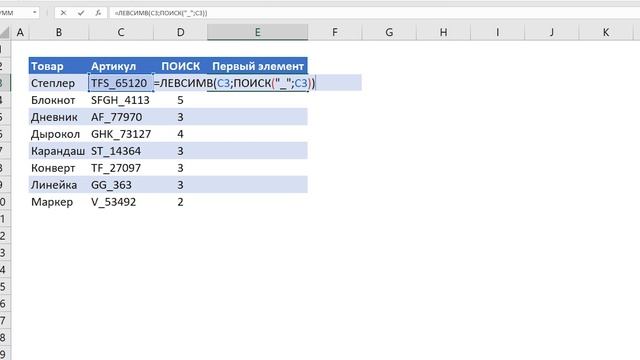Image resolution: width=640 pixels, height=360 pixels.
Task: Select the ПОИСК value for Карандаш
Action: coord(180,151)
